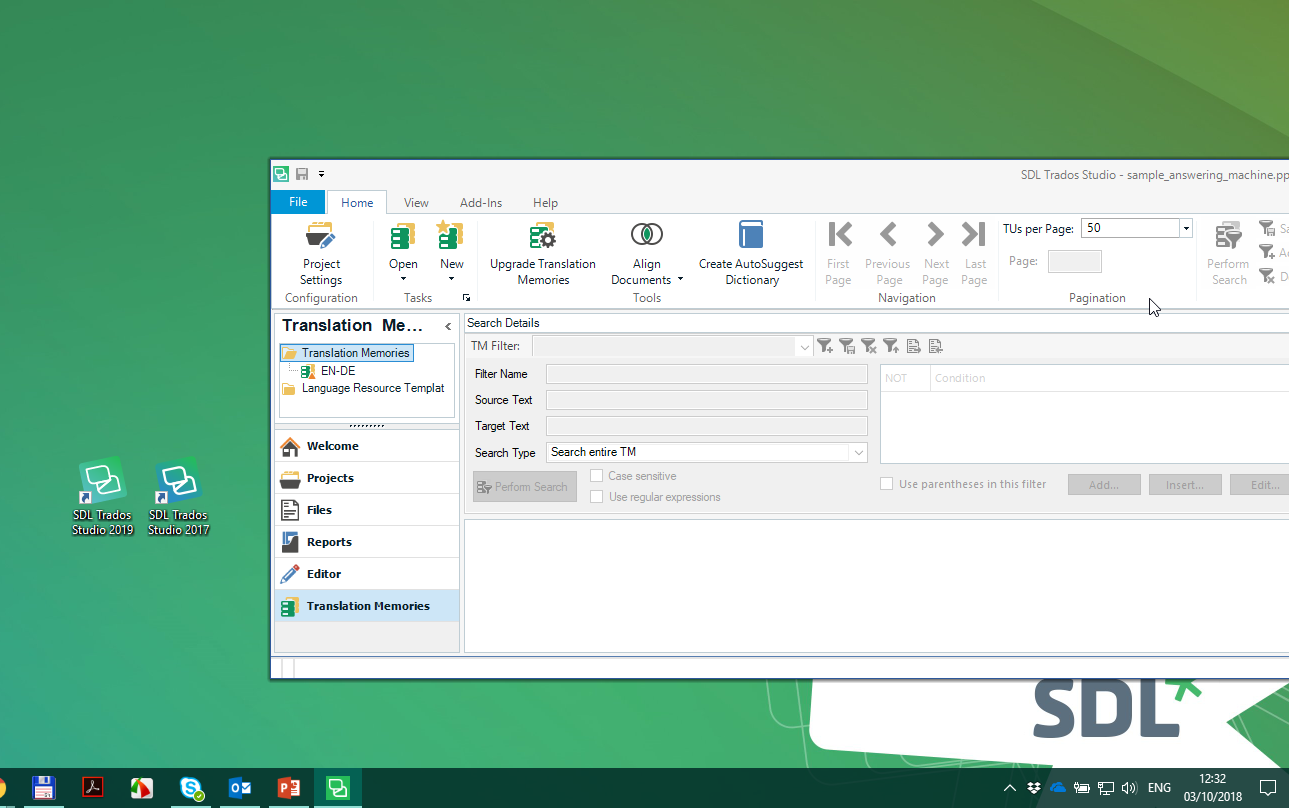Open PowerPoint from the Windows taskbar
This screenshot has width=1289, height=808.
289,788
